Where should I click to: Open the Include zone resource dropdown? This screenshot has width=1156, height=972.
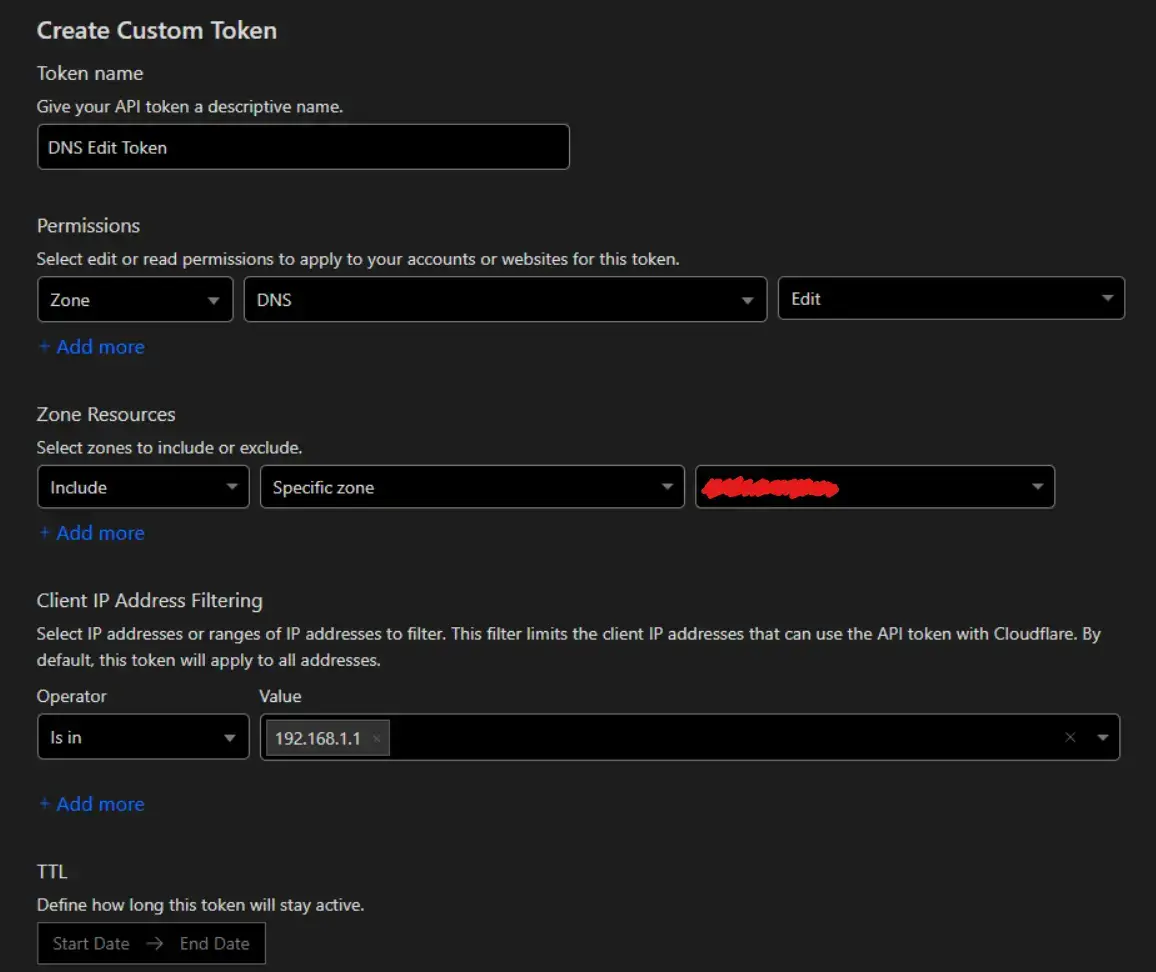point(143,487)
